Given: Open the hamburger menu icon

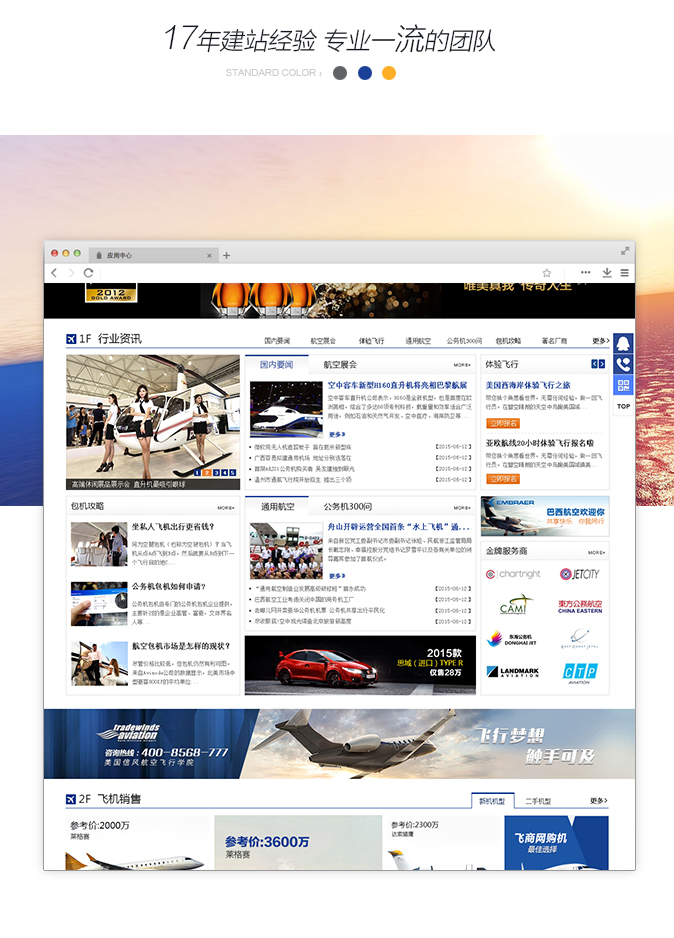Looking at the screenshot, I should click(624, 273).
